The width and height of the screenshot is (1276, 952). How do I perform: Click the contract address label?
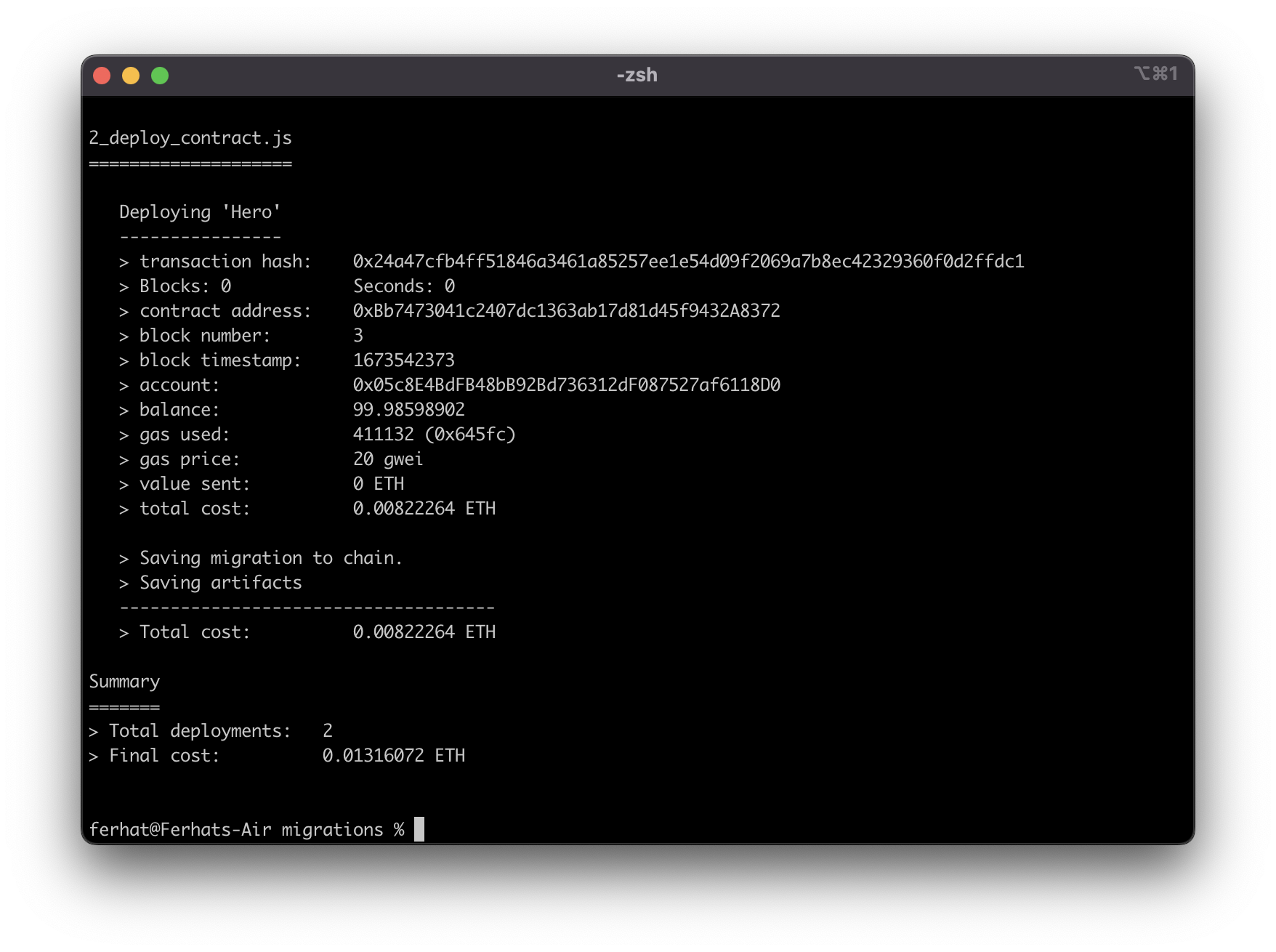[225, 311]
